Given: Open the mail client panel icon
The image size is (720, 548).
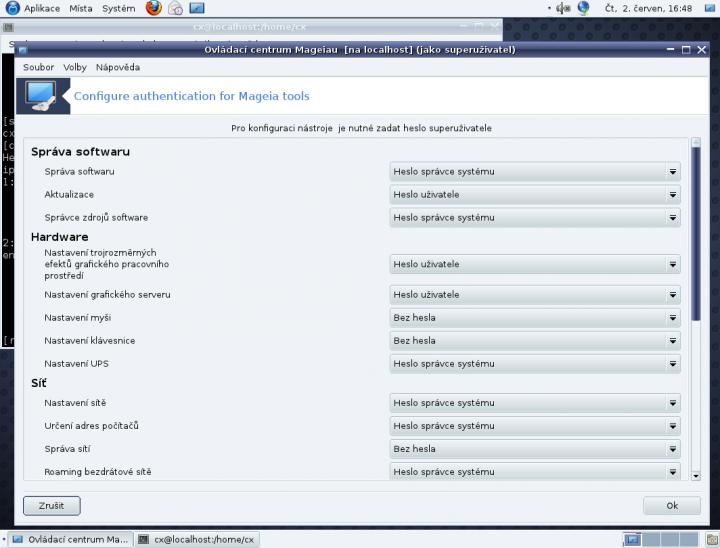Looking at the screenshot, I should tap(175, 8).
